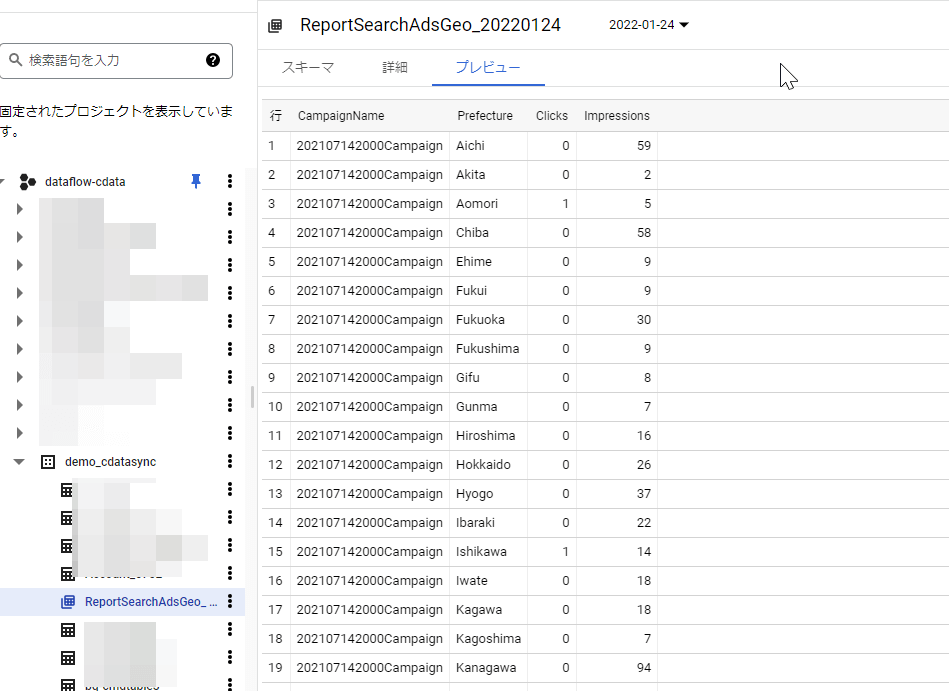Viewport: 949px width, 691px height.
Task: Collapse the dataflow-cdata project tree
Action: pos(3,181)
